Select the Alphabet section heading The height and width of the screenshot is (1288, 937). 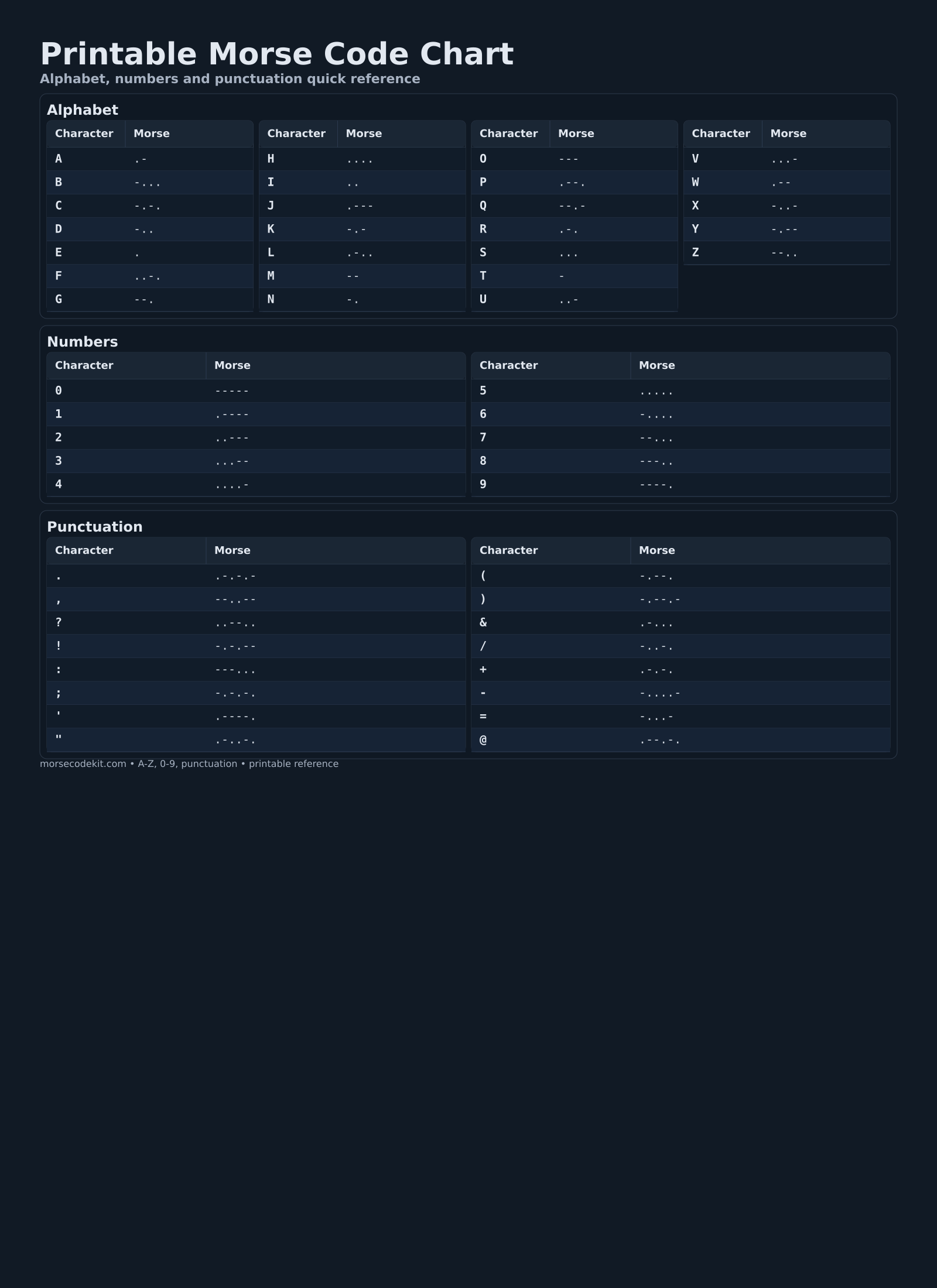[x=83, y=110]
